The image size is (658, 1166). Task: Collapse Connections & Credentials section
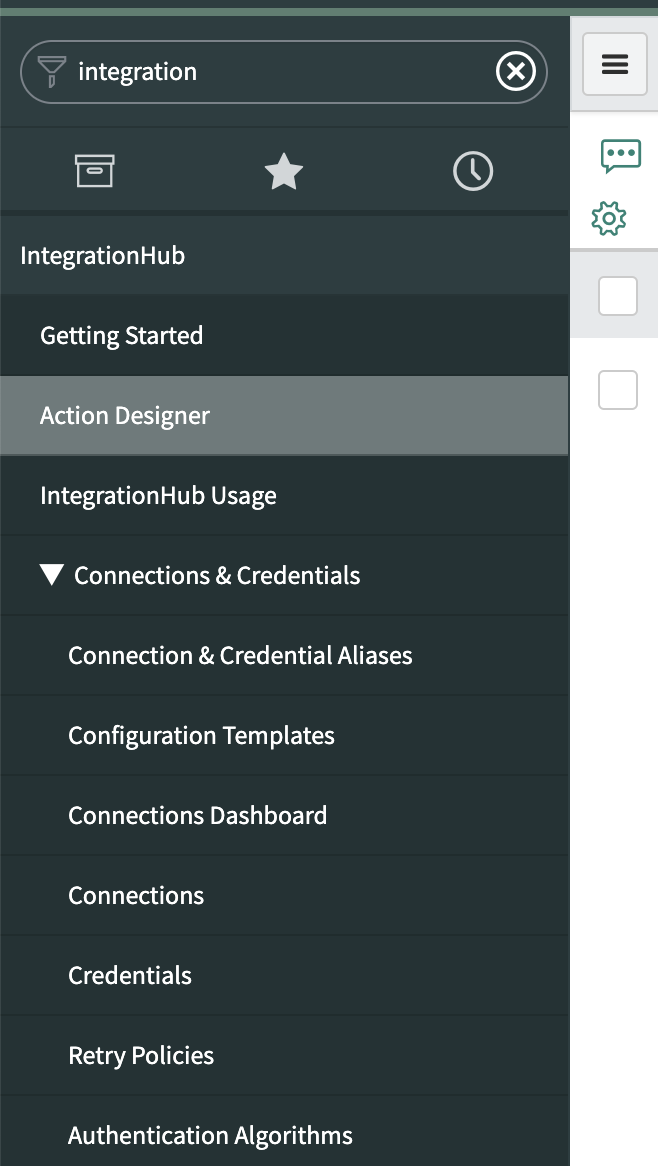pyautogui.click(x=52, y=575)
